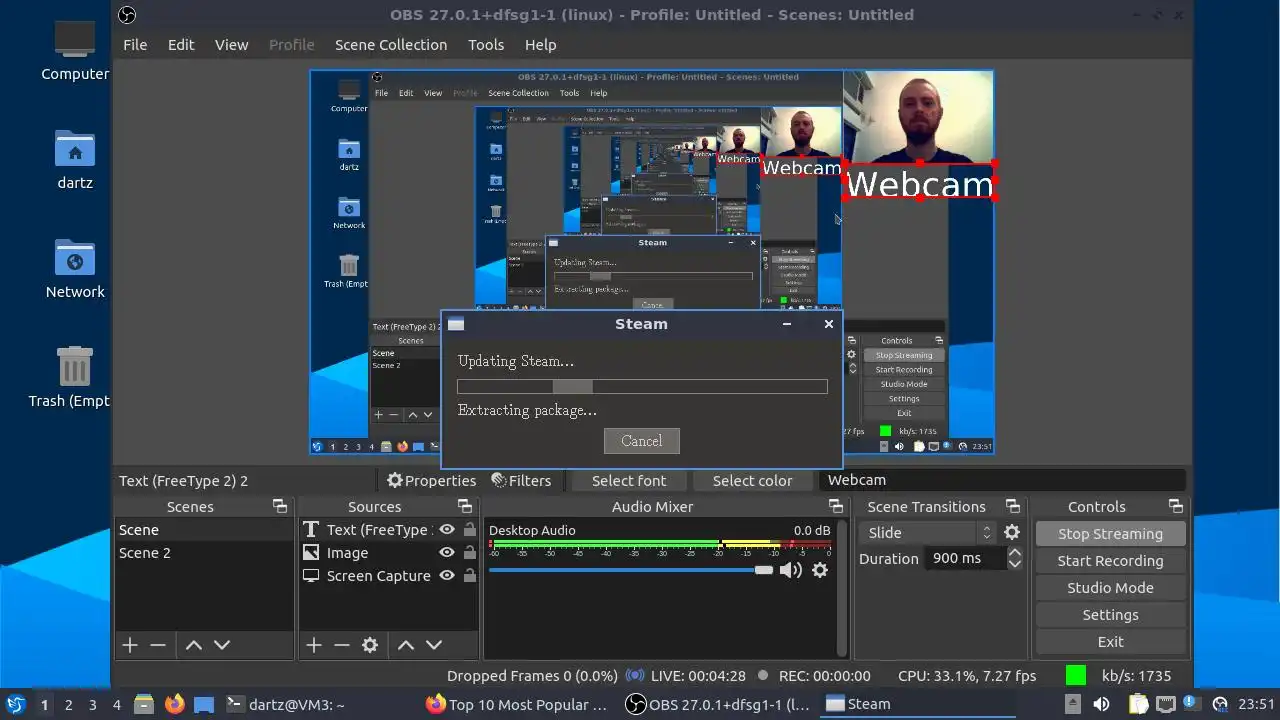This screenshot has width=1280, height=720.
Task: Move the selected source up in the Sources panel
Action: pyautogui.click(x=406, y=645)
